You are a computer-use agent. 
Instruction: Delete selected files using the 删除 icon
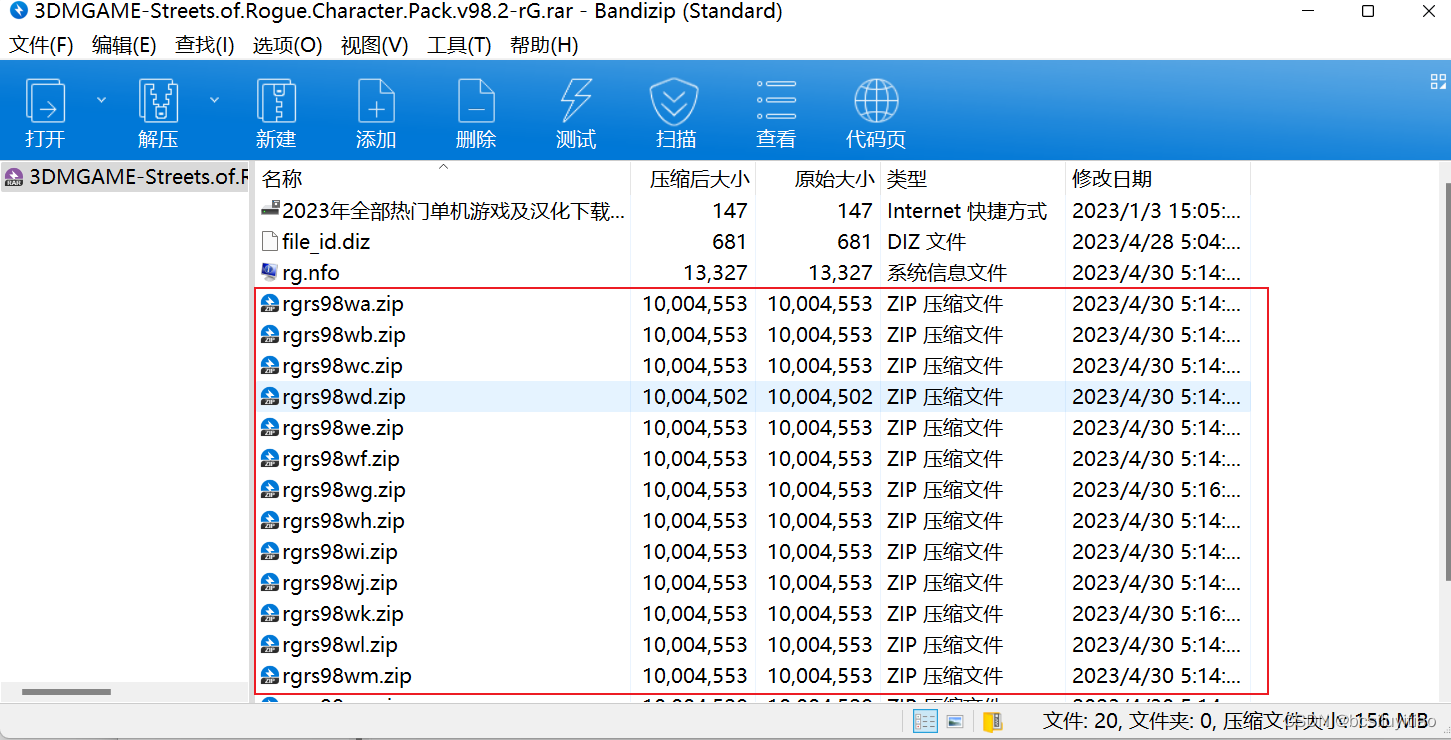pyautogui.click(x=476, y=110)
